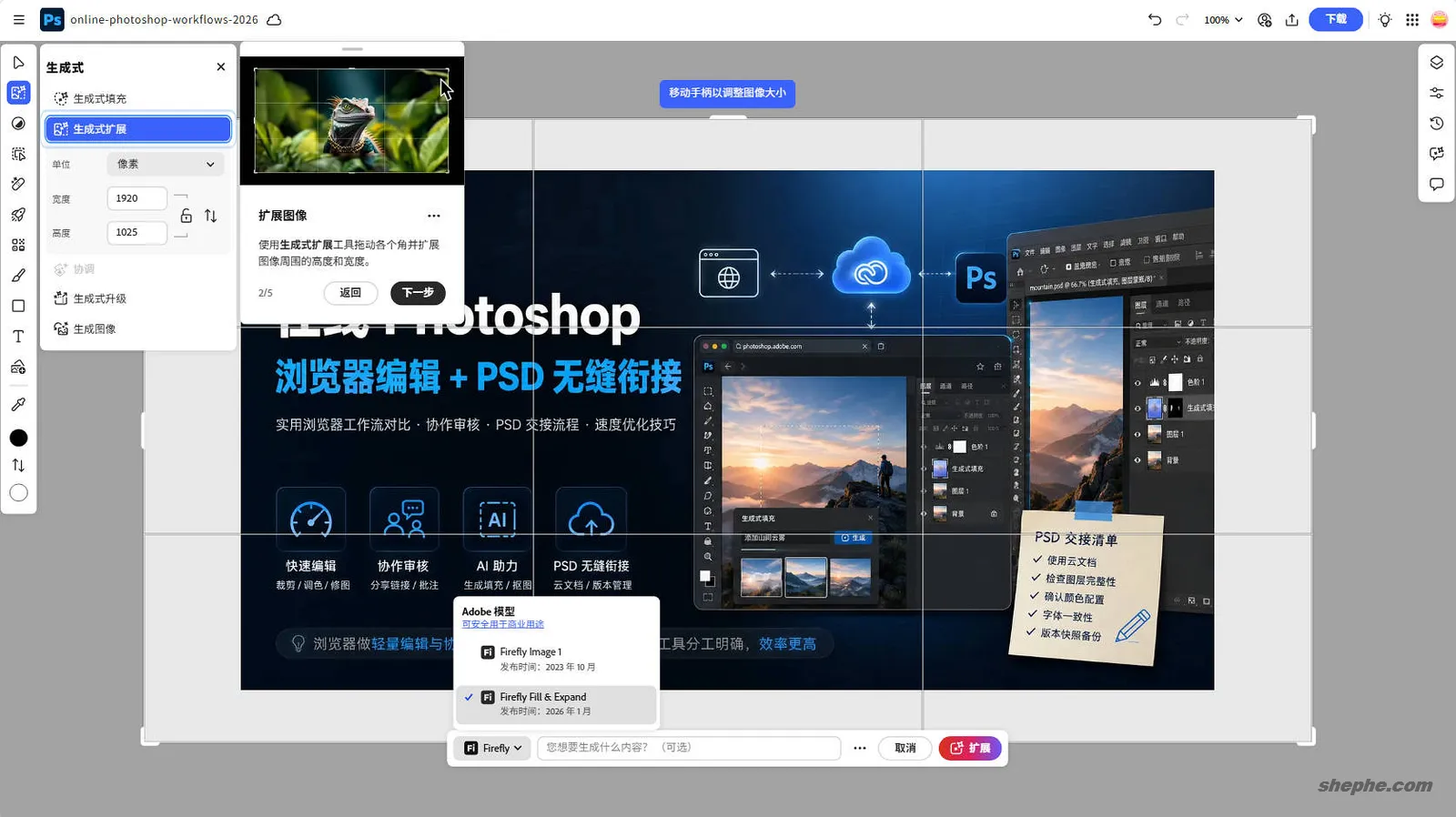Click the 宽度 width field 1920
Screen dimensions: 1456x817
136,198
